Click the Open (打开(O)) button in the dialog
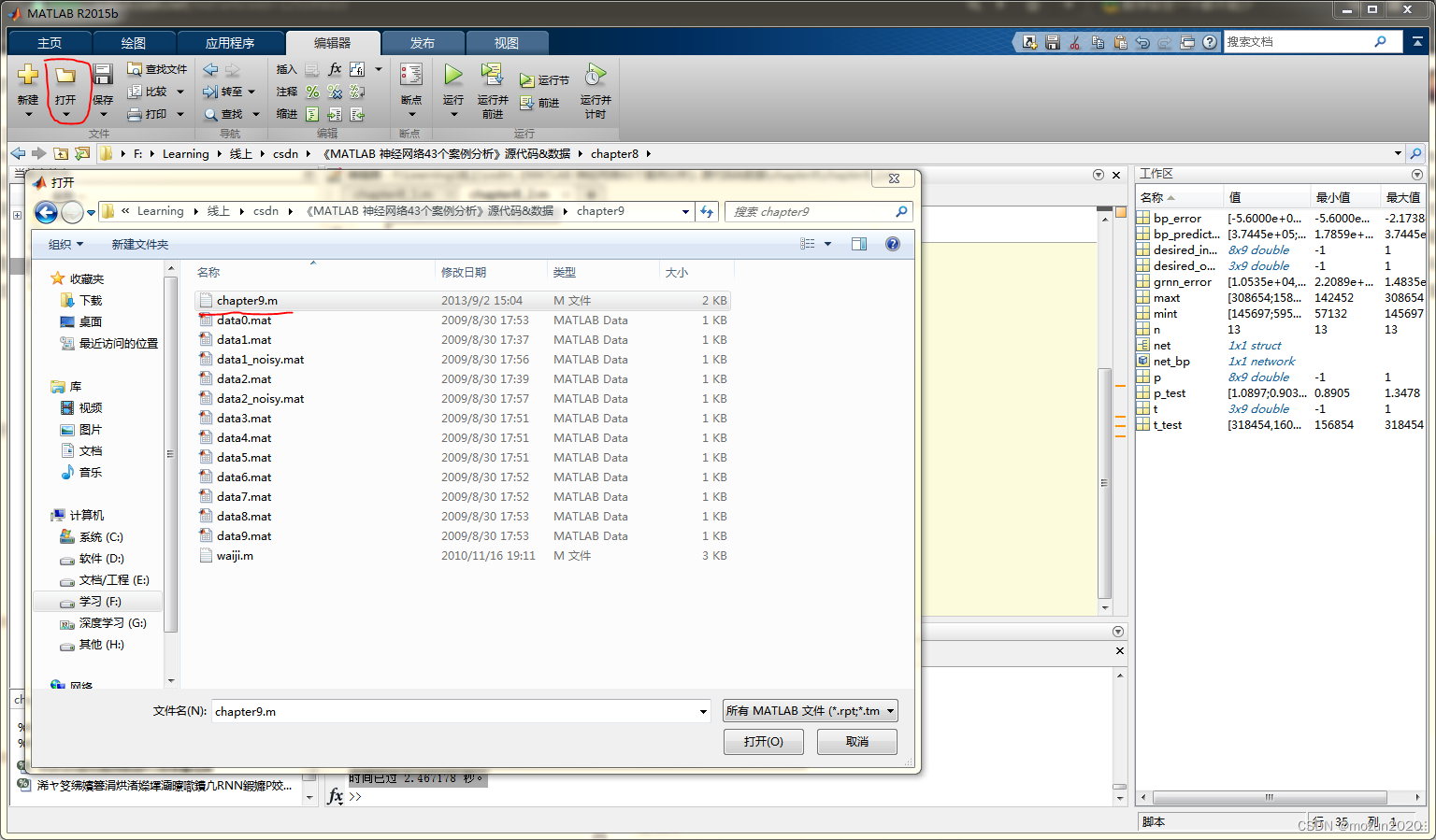Screen dimensions: 1436x840 pyautogui.click(x=764, y=741)
